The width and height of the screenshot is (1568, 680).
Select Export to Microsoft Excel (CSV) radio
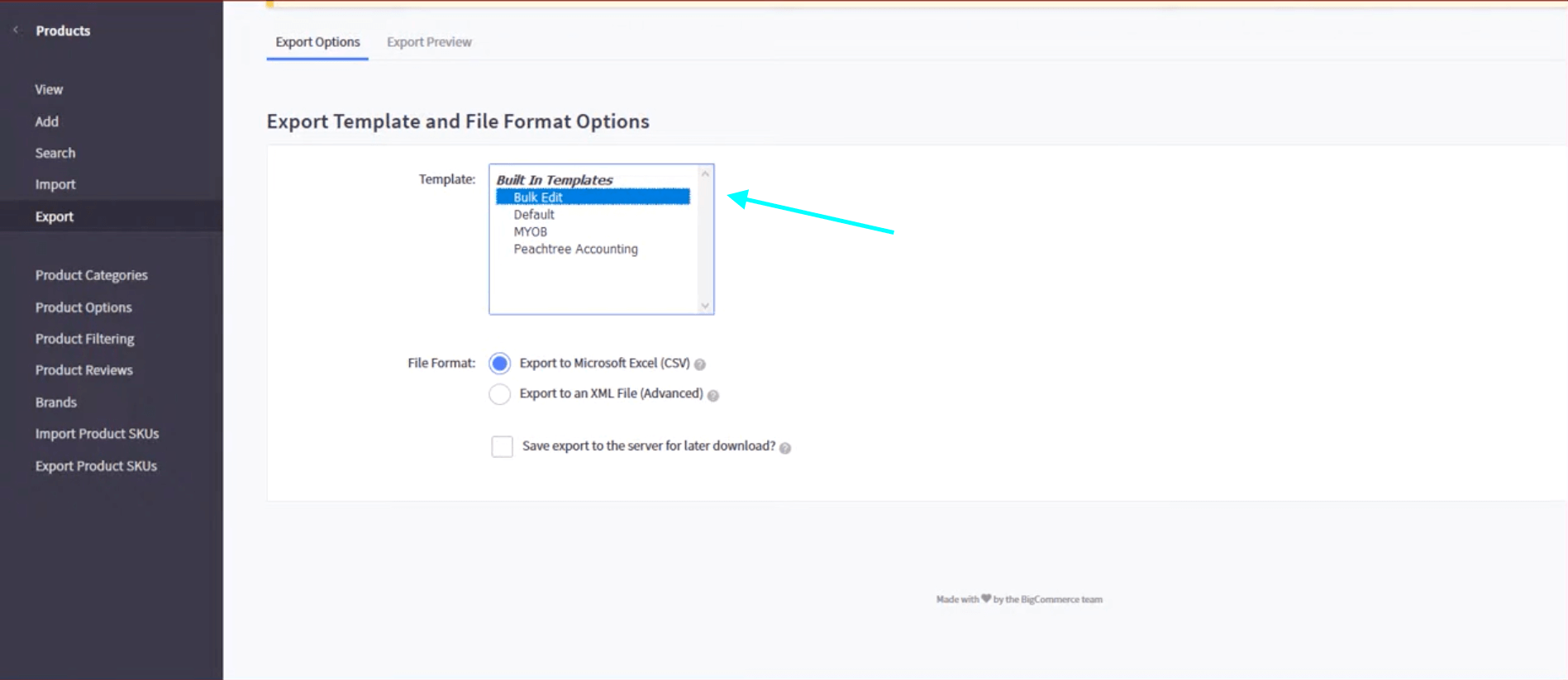pos(500,364)
